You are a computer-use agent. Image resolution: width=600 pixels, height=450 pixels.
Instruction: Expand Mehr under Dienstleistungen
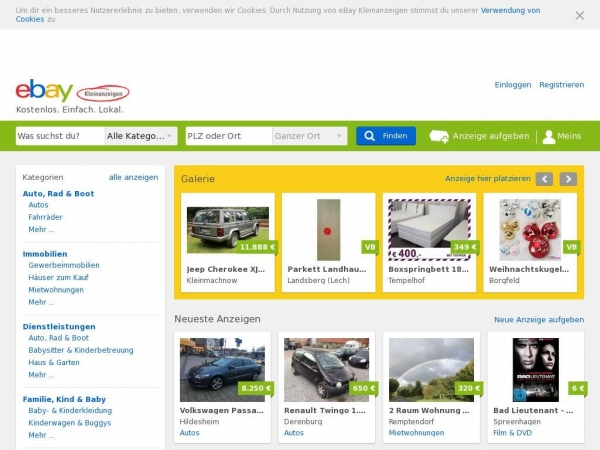tap(41, 375)
